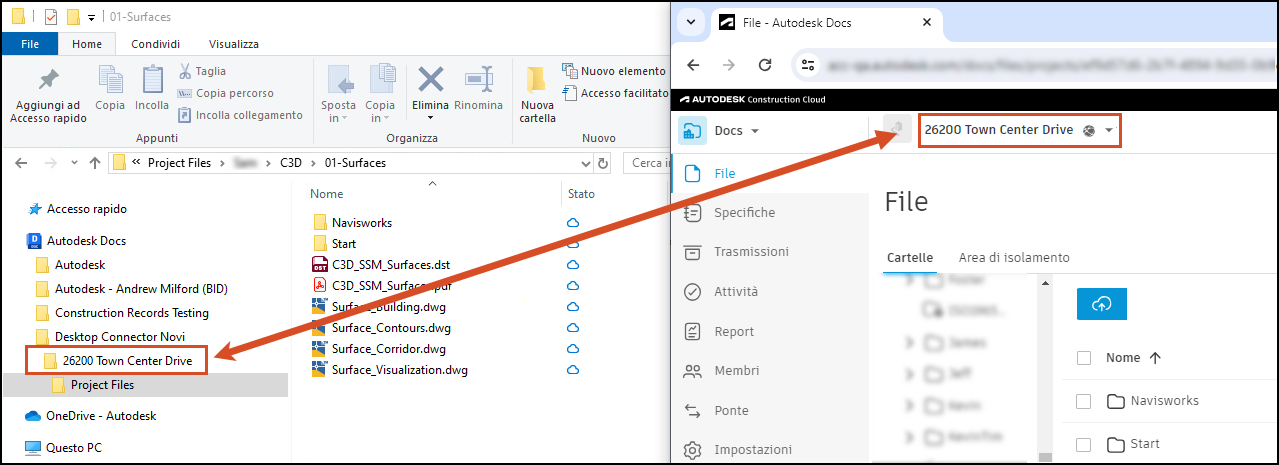Switch to the Condividi ribbon tab
This screenshot has width=1279, height=465.
pos(156,44)
